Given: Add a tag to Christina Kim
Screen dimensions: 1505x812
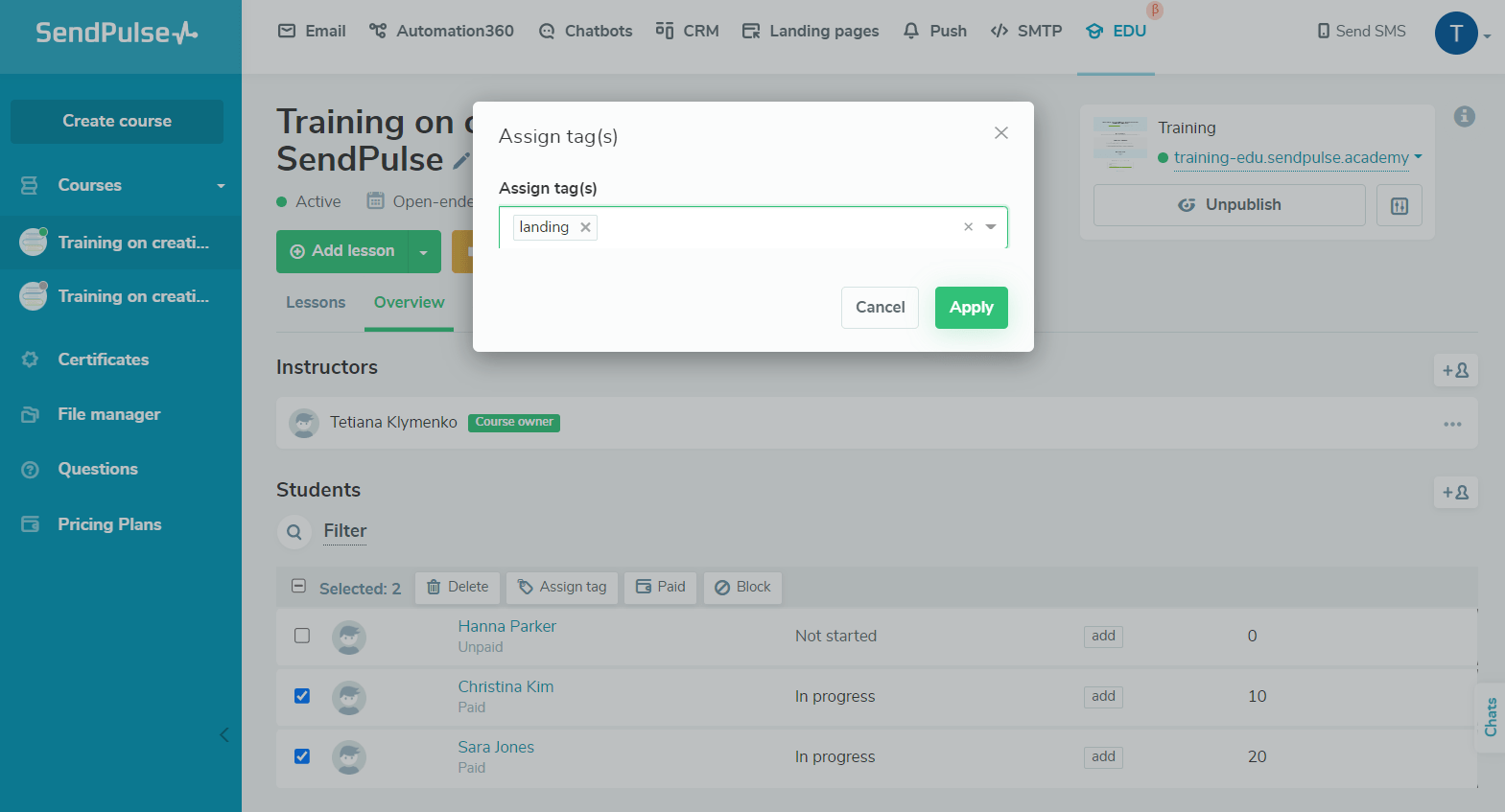Looking at the screenshot, I should (1103, 697).
